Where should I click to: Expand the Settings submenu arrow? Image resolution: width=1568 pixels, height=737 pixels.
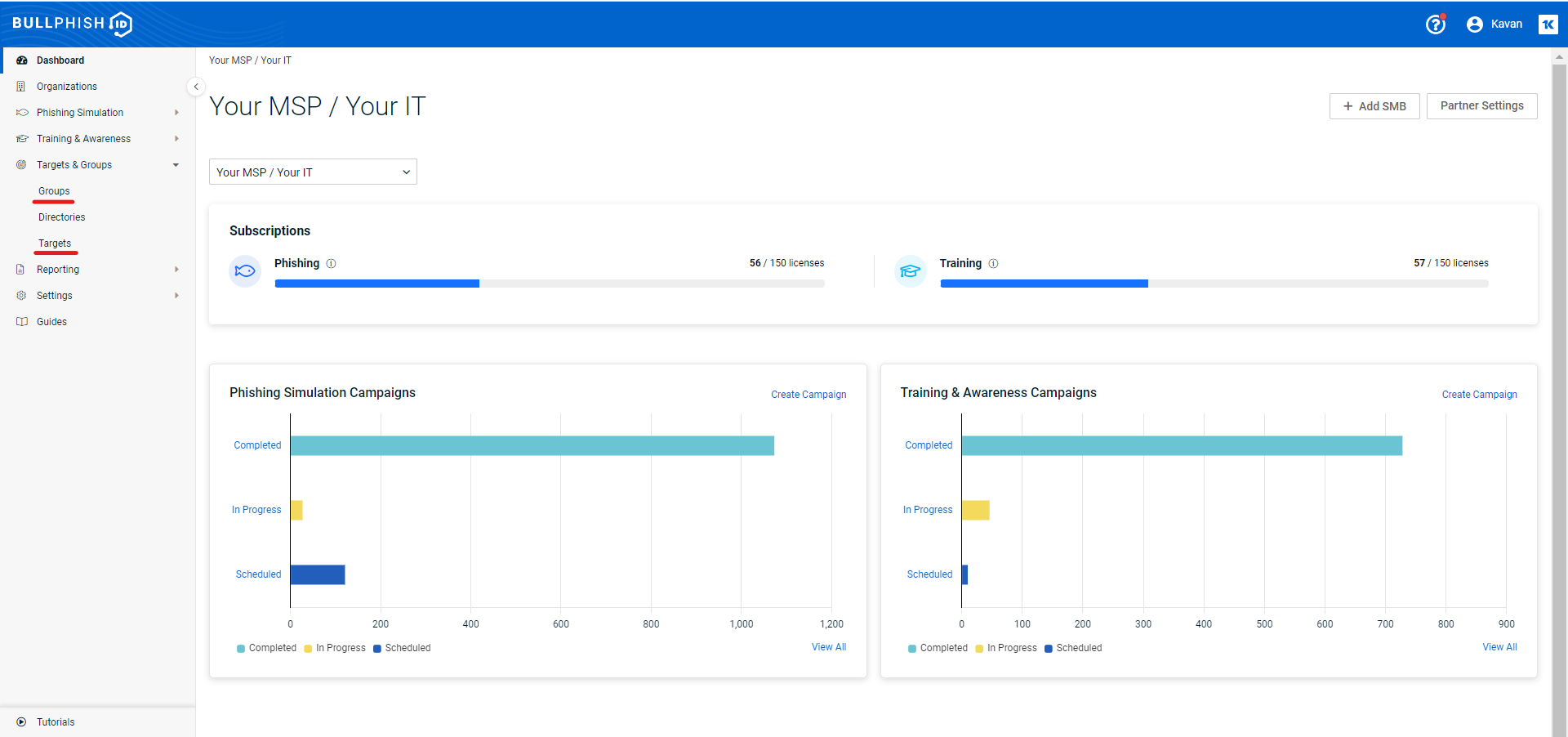click(176, 296)
